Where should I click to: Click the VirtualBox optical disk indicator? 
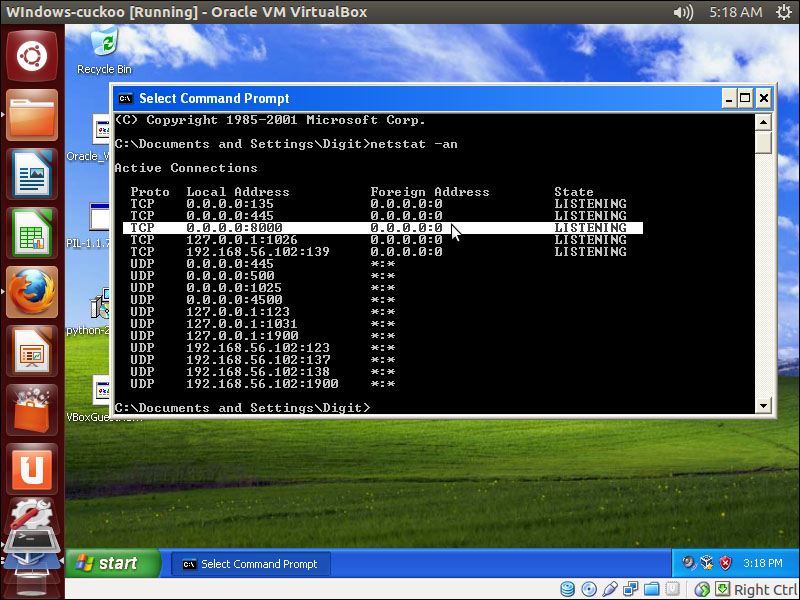tap(589, 589)
